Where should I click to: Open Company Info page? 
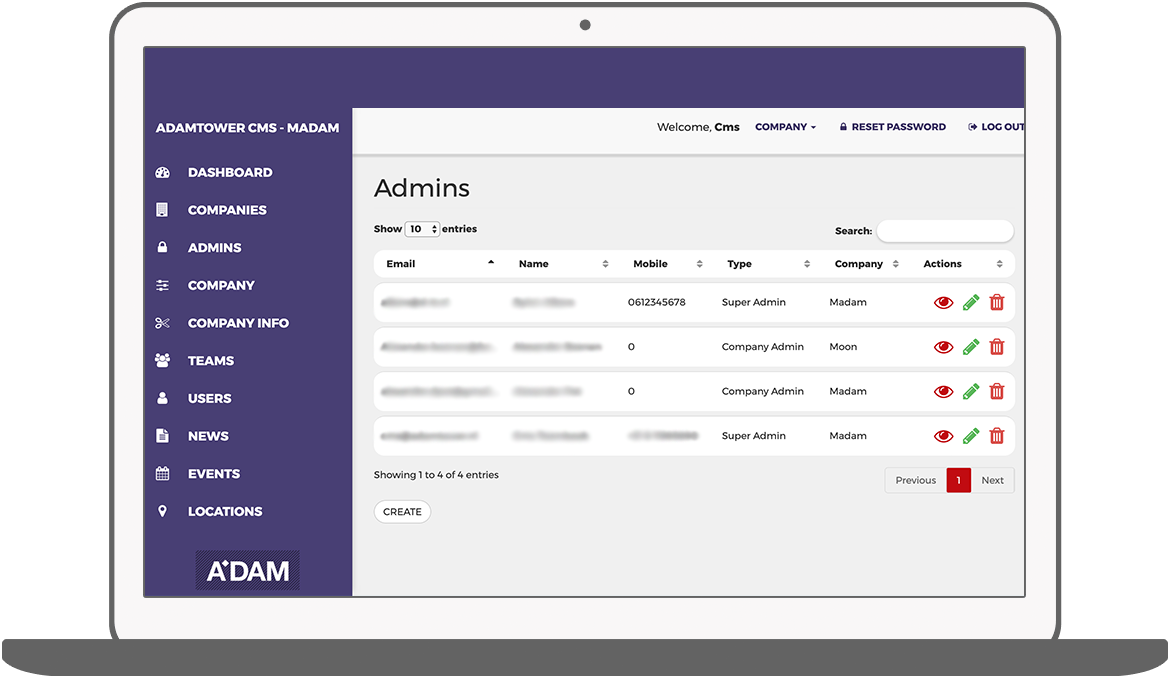point(238,323)
